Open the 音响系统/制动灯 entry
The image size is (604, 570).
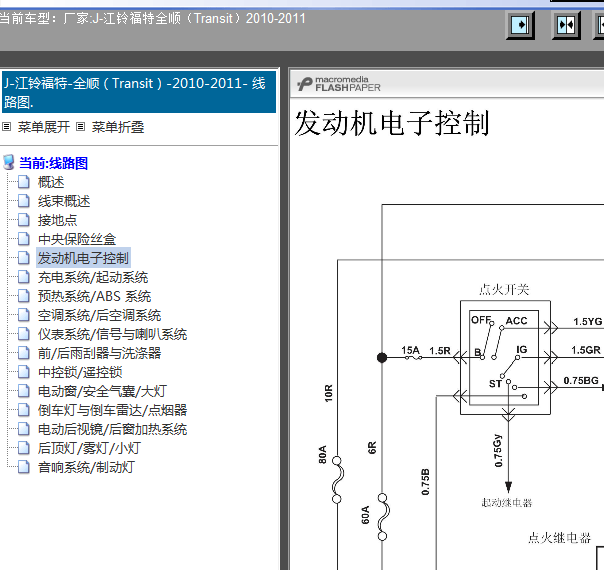[86, 468]
